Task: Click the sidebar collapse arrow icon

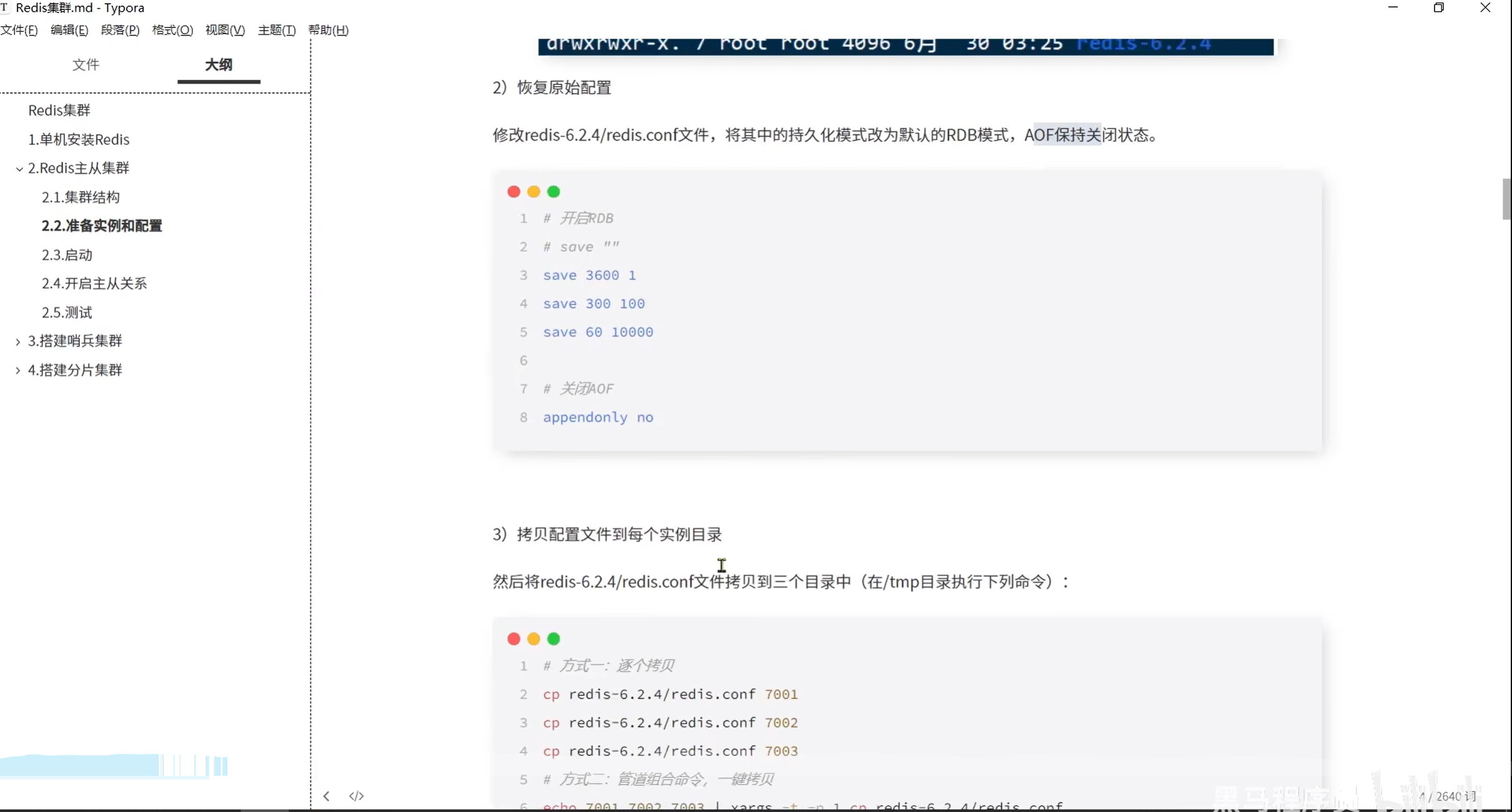Action: pyautogui.click(x=326, y=796)
